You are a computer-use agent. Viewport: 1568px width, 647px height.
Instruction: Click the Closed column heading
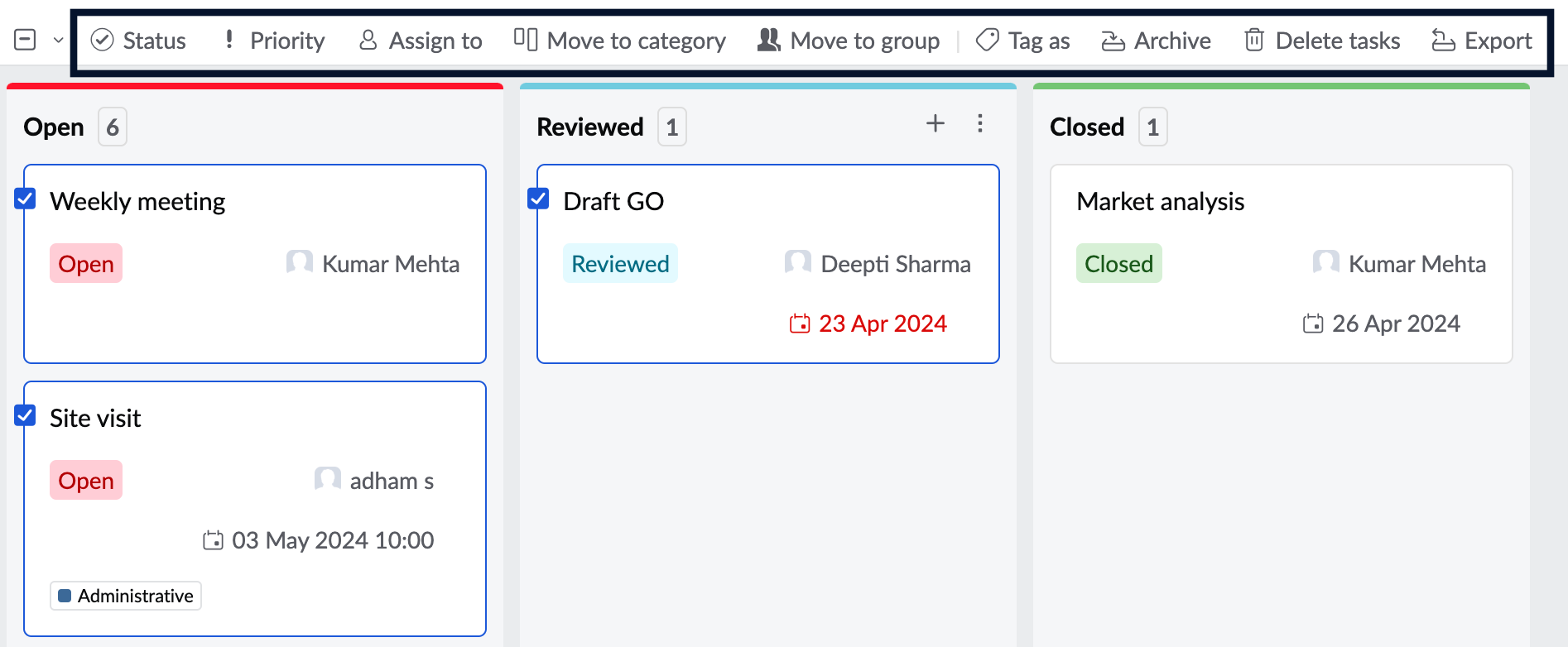pyautogui.click(x=1087, y=127)
